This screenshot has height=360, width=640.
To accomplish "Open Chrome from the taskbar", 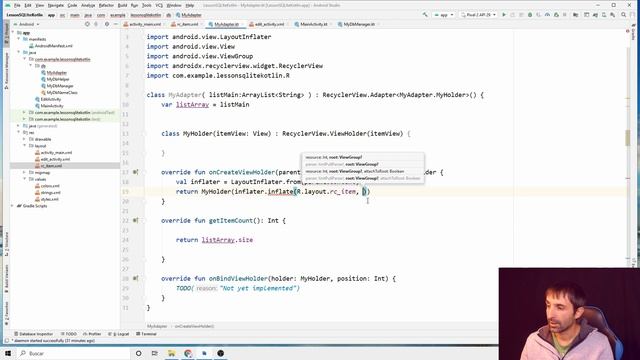I will tap(188, 353).
